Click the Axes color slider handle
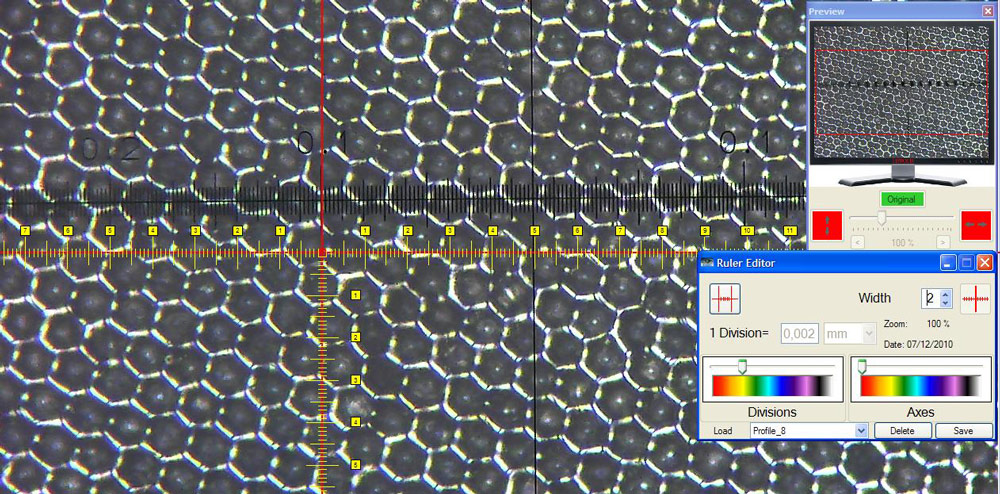The image size is (1000, 494). [x=862, y=366]
